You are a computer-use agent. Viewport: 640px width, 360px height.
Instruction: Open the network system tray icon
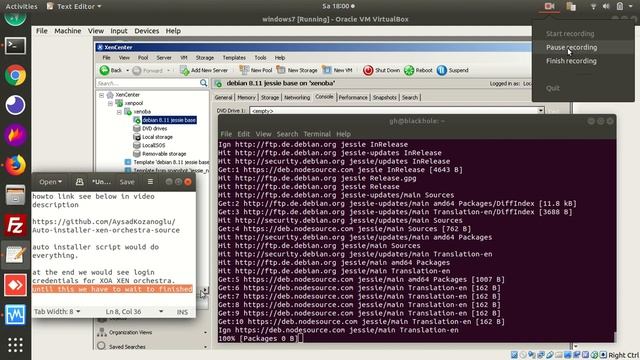coord(593,6)
